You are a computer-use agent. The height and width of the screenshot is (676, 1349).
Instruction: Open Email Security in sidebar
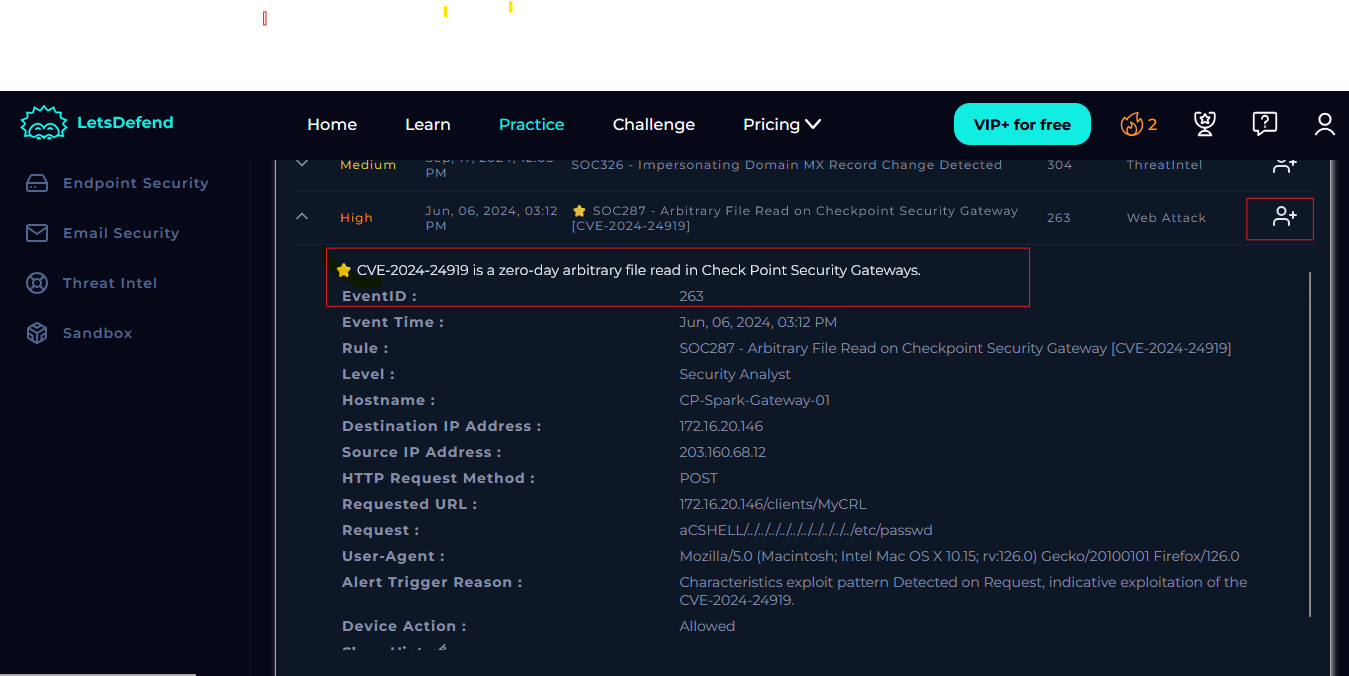pyautogui.click(x=121, y=233)
